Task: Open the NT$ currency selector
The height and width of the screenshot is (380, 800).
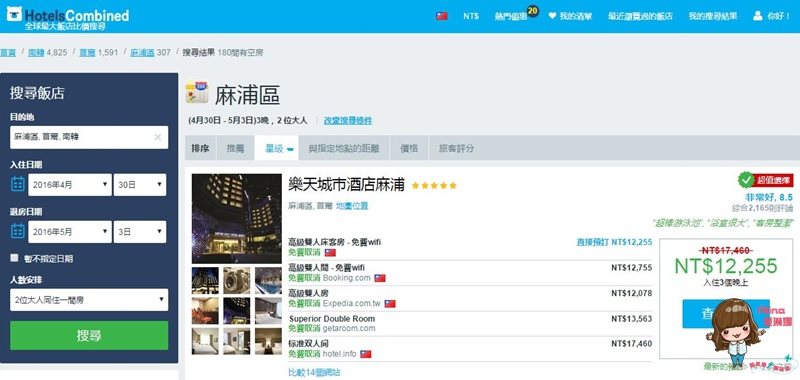Action: (x=471, y=16)
